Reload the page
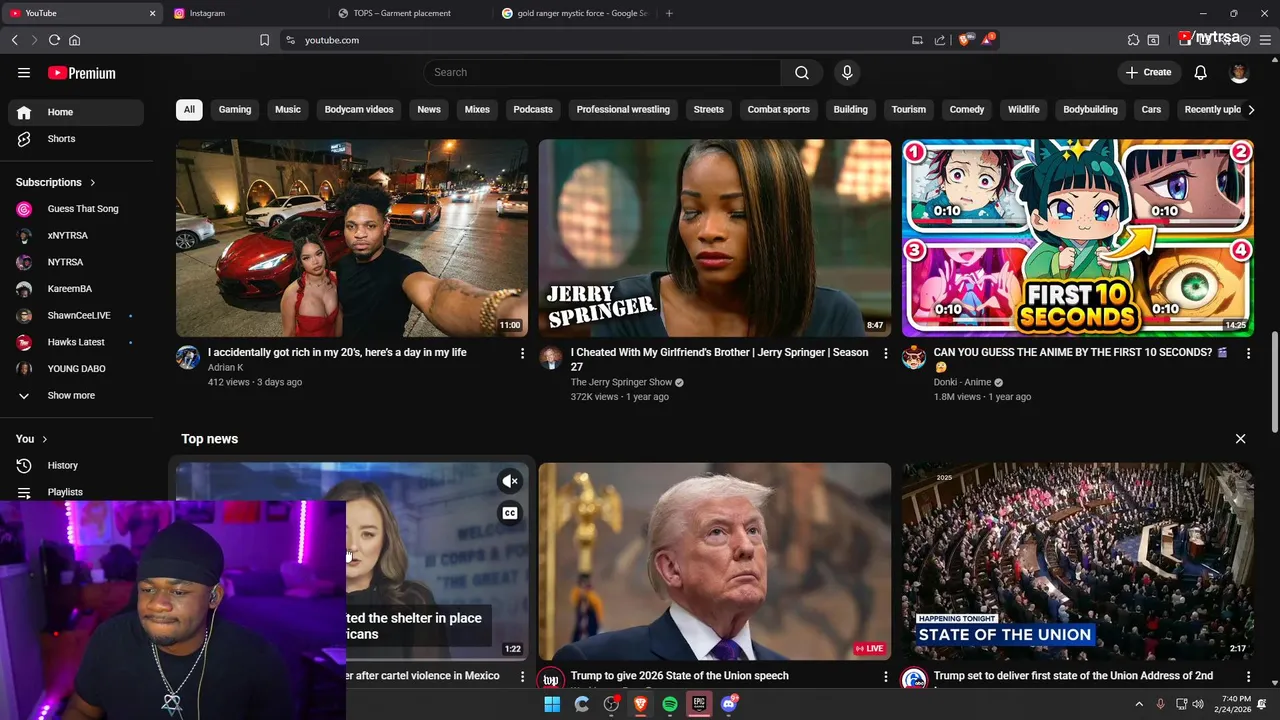The height and width of the screenshot is (720, 1280). coord(54,40)
